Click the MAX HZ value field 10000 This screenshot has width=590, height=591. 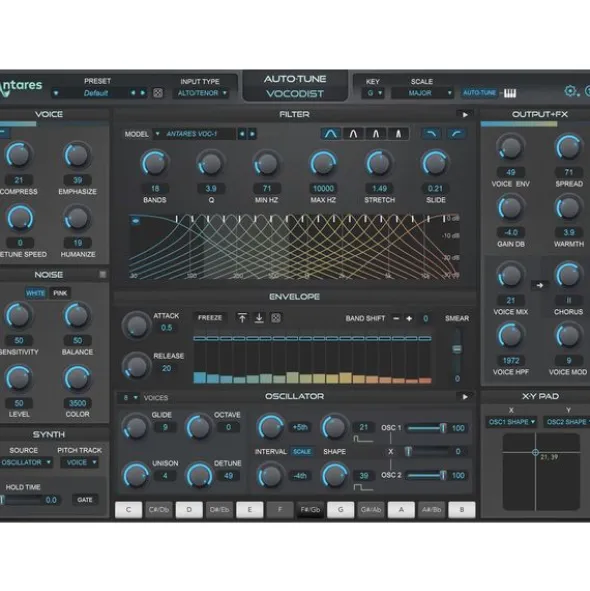tap(323, 188)
